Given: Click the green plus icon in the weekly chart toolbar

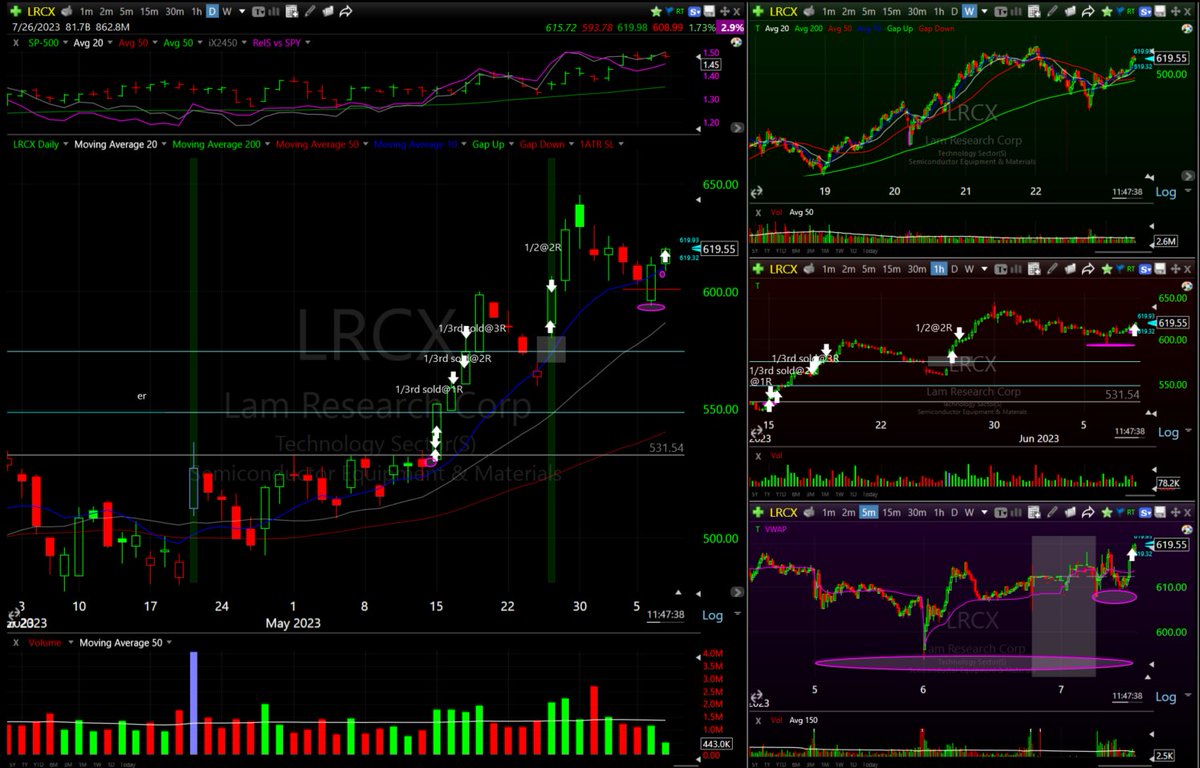Looking at the screenshot, I should (x=757, y=12).
